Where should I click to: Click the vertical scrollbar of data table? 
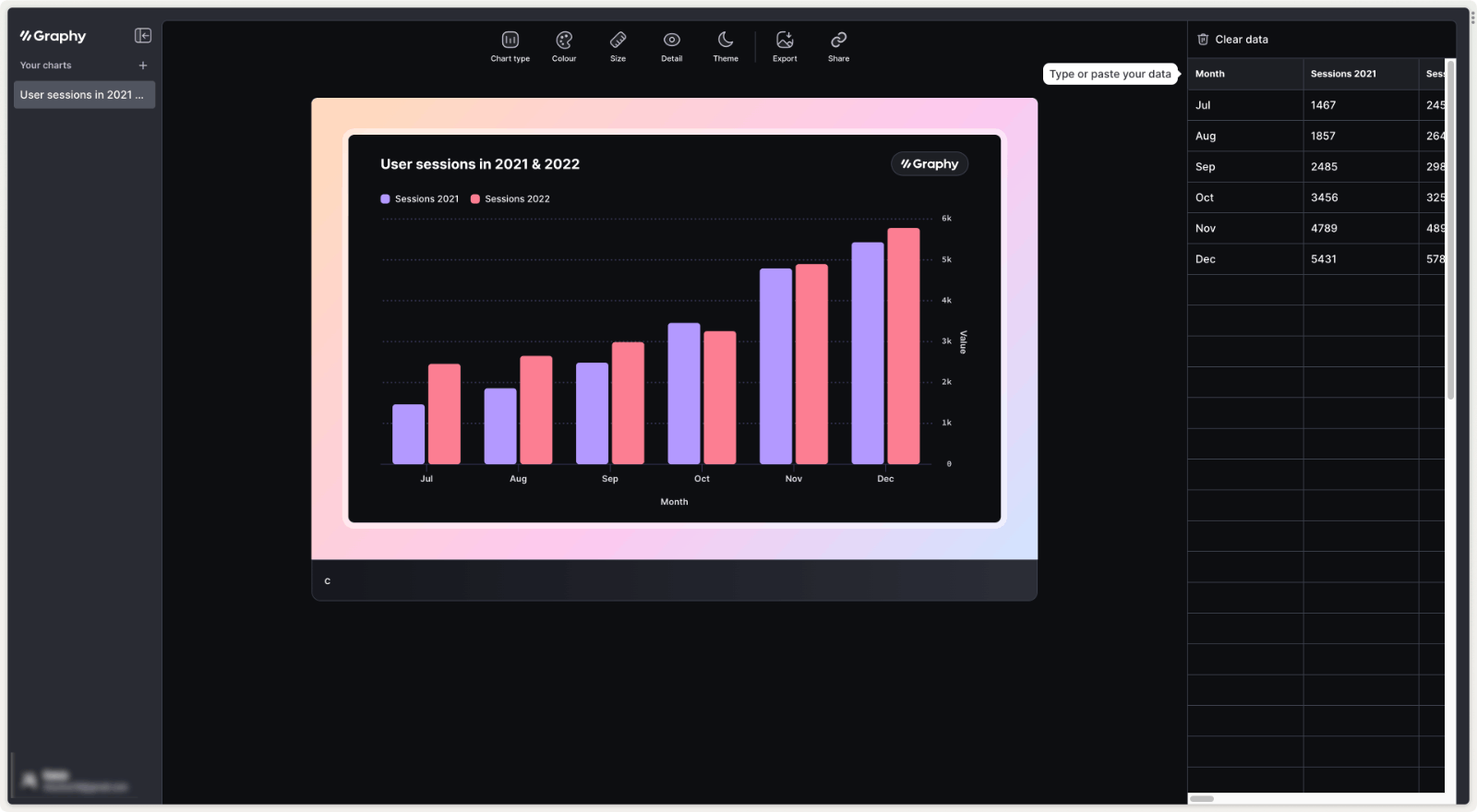[1450, 231]
